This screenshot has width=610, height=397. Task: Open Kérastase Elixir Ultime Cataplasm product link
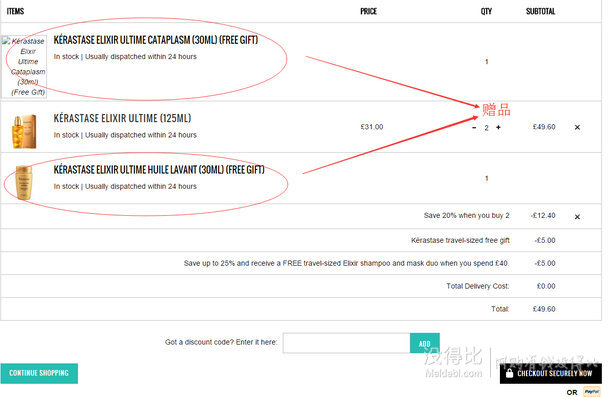tap(156, 40)
